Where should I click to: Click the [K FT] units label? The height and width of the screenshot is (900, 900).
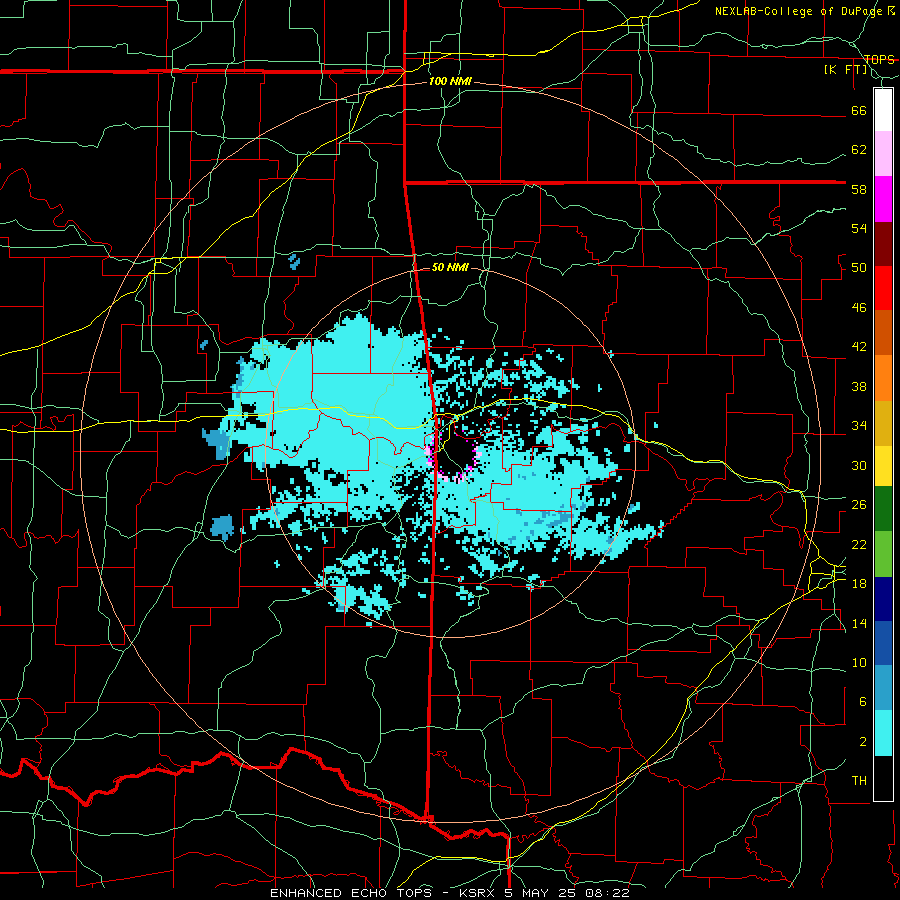[845, 70]
